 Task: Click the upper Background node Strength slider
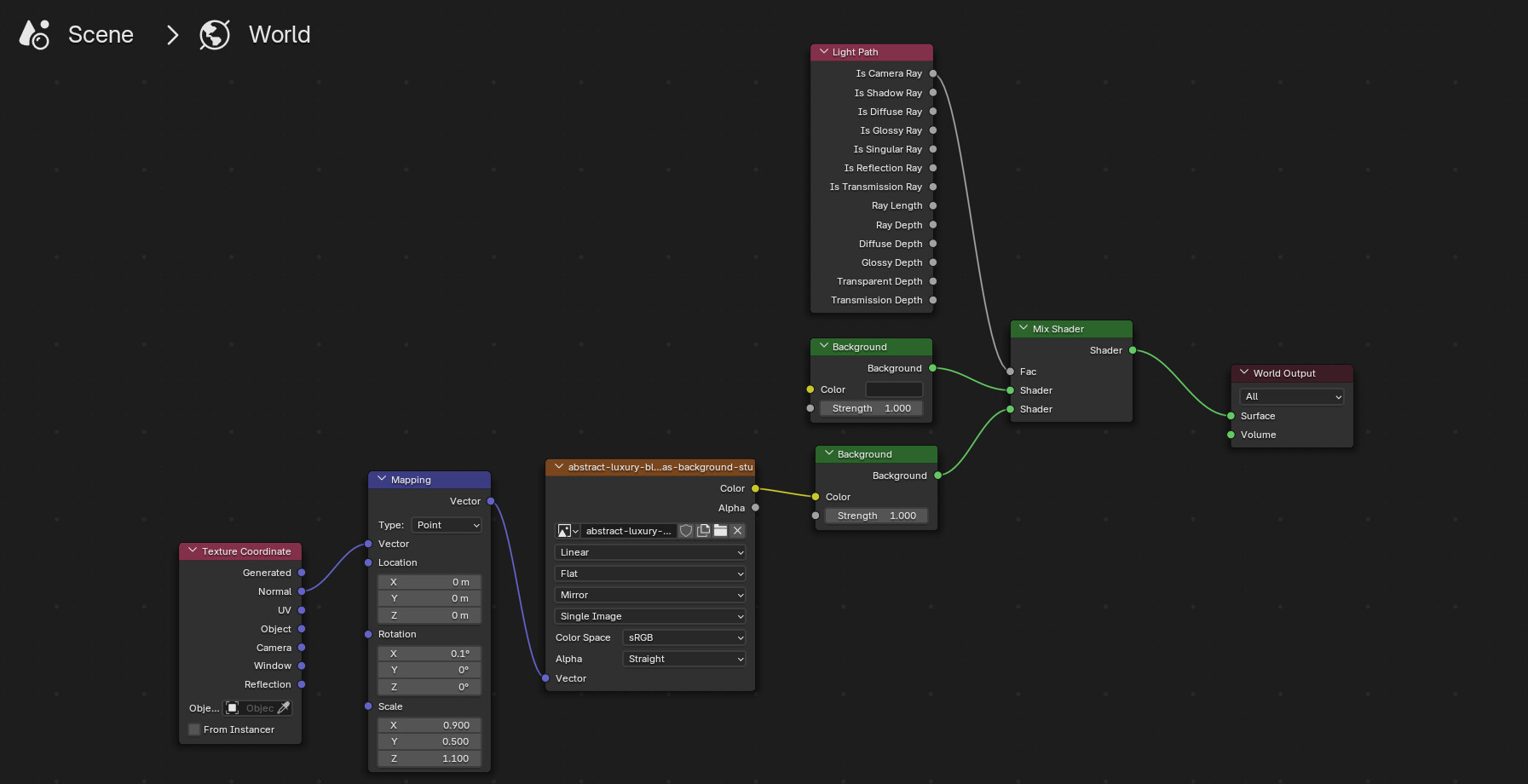(872, 408)
